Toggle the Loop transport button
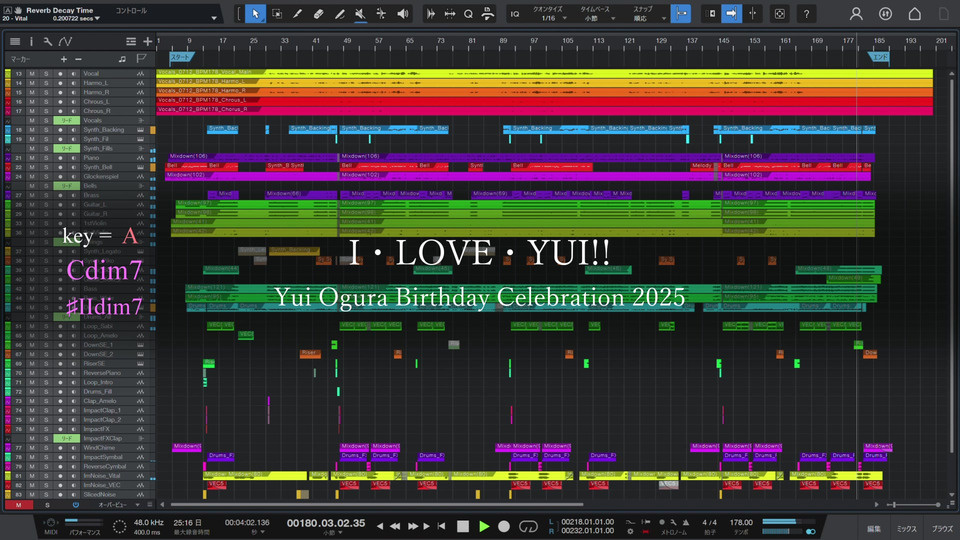Viewport: 960px width, 540px height. [x=528, y=526]
